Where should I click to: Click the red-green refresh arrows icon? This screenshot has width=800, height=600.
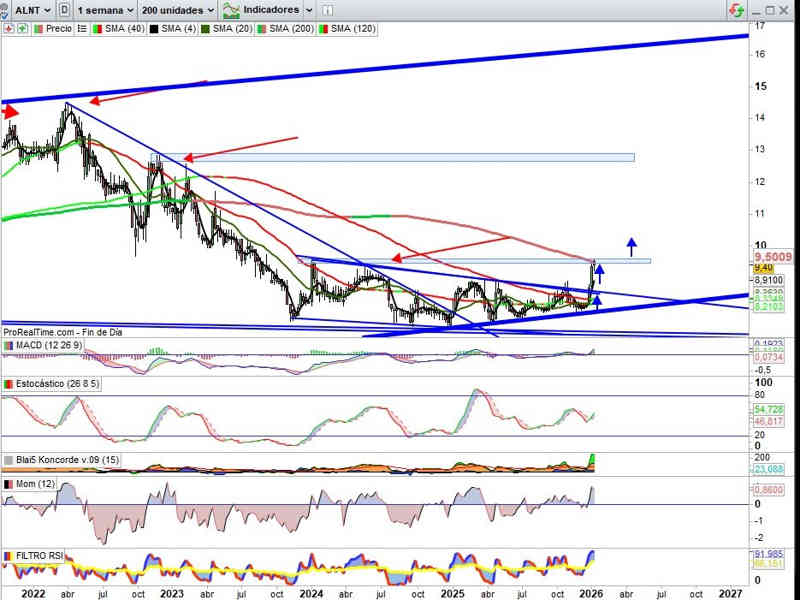pos(736,10)
